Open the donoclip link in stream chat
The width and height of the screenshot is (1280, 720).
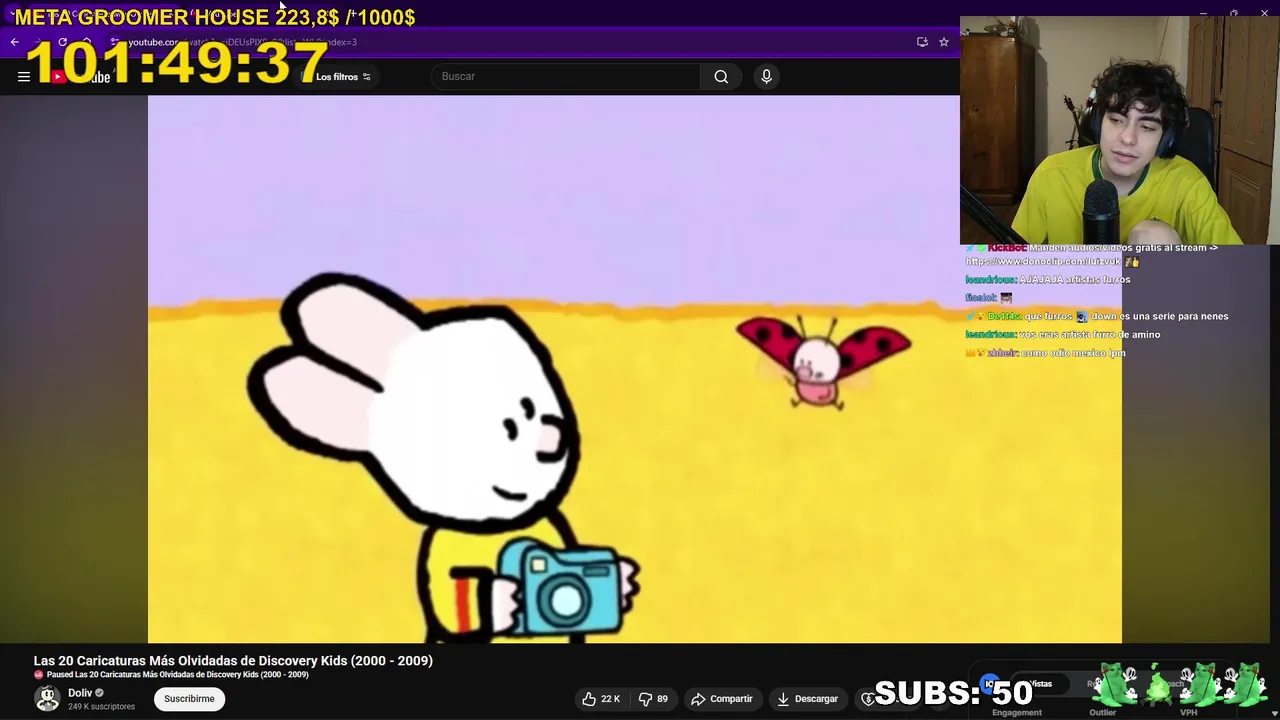[x=1043, y=262]
